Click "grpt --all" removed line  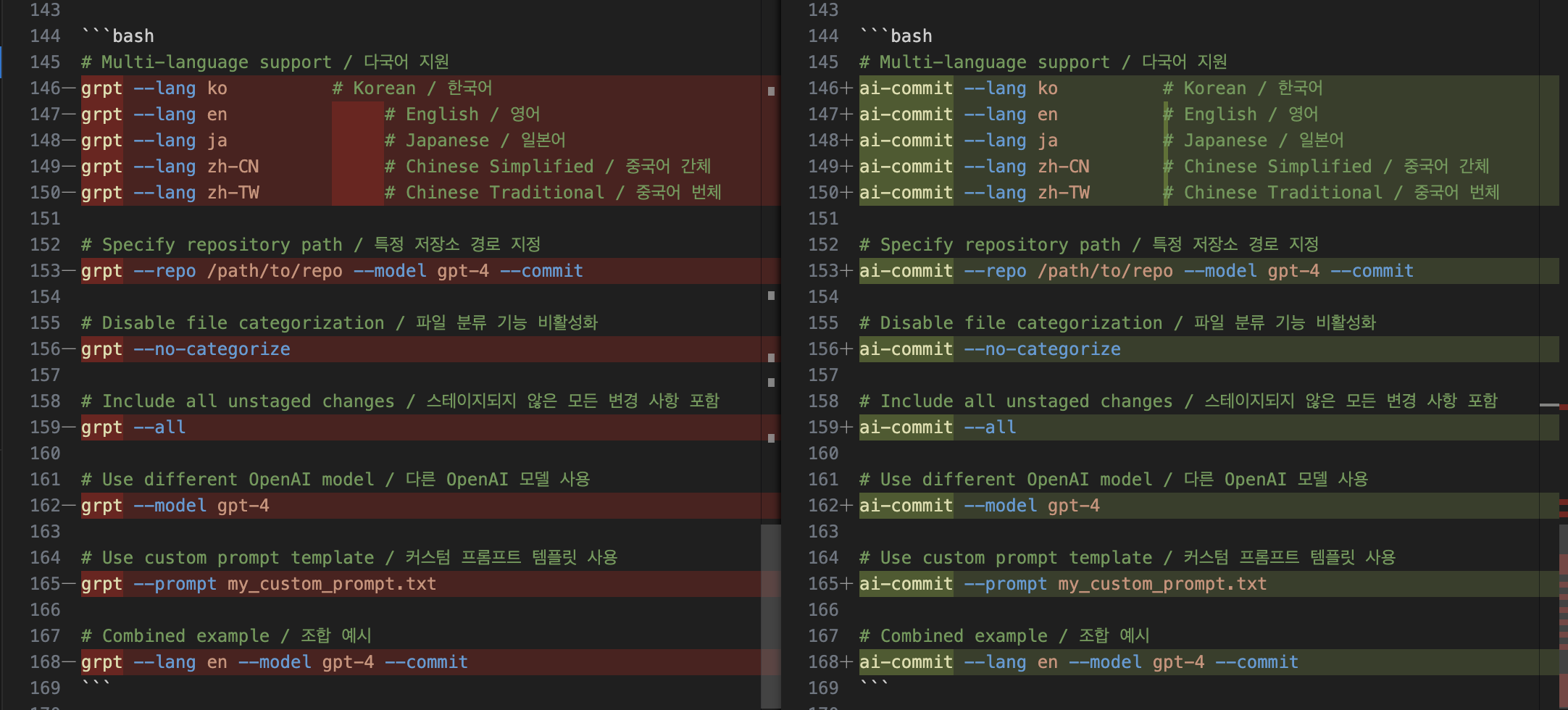point(133,427)
